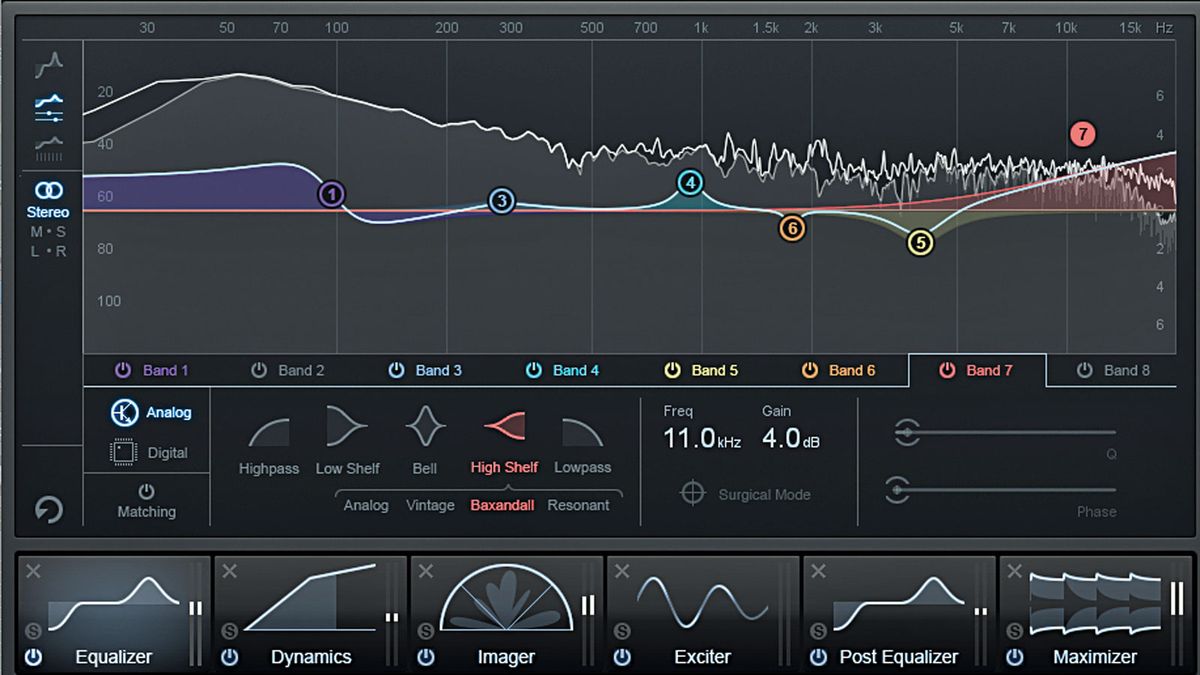Switch to the Band 3 tab

pos(426,370)
